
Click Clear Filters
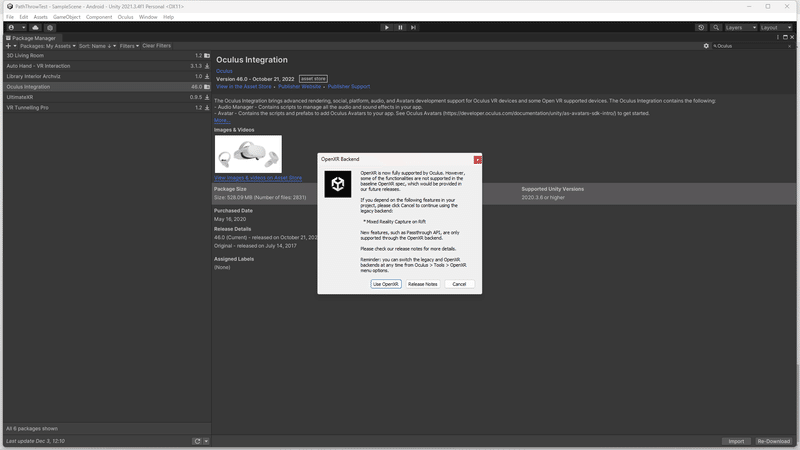pos(157,46)
